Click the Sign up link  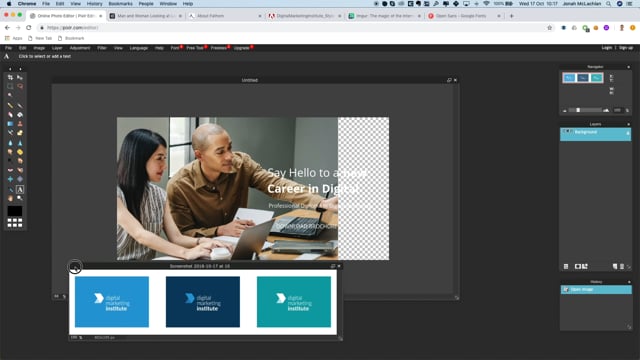click(x=626, y=48)
